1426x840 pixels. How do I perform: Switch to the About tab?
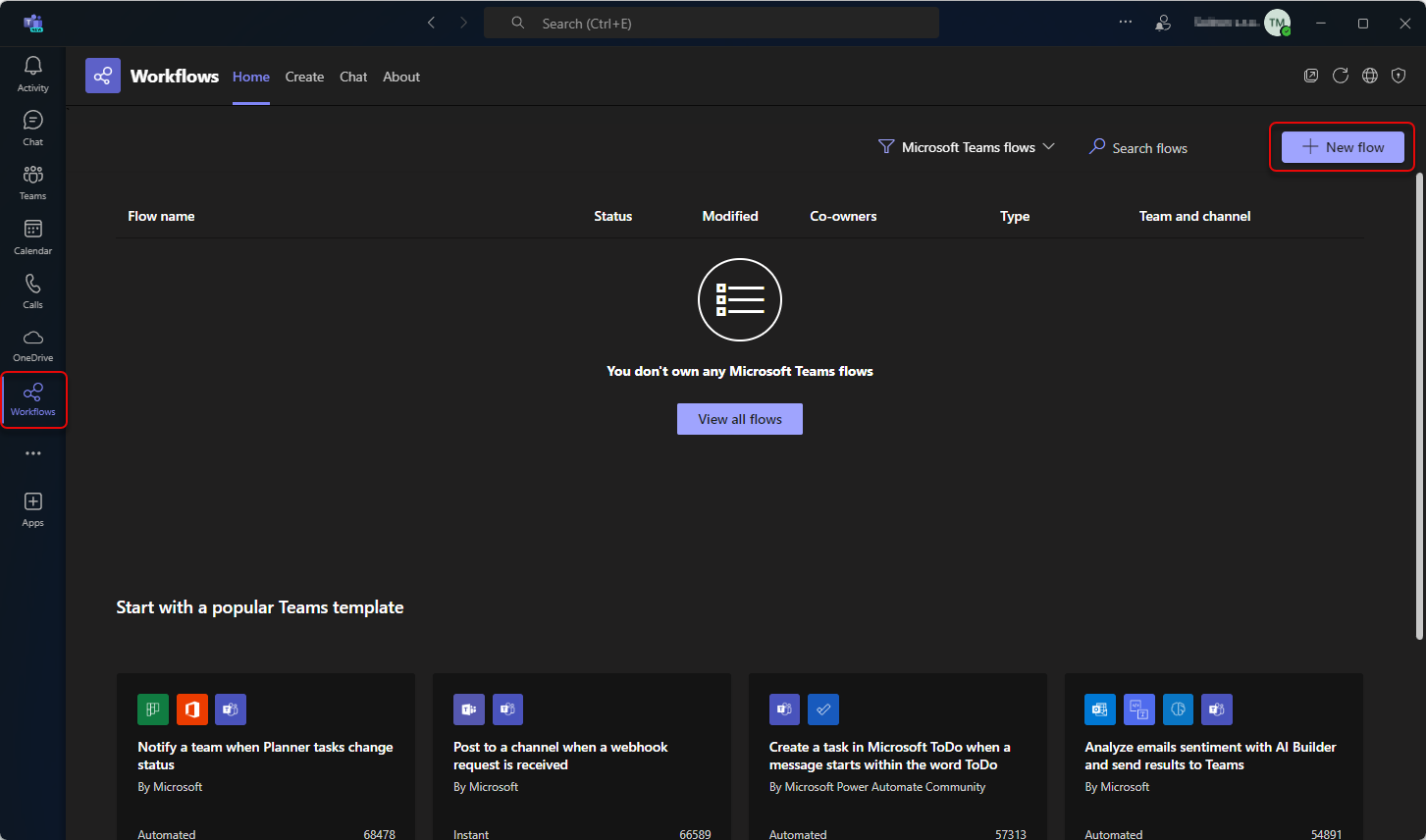[400, 77]
